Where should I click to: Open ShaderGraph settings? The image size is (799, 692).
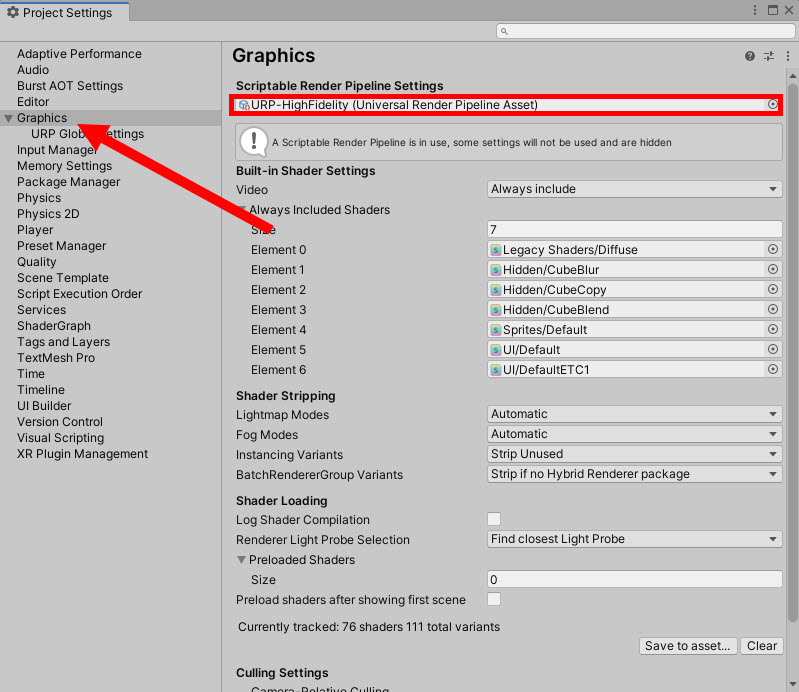tap(54, 326)
